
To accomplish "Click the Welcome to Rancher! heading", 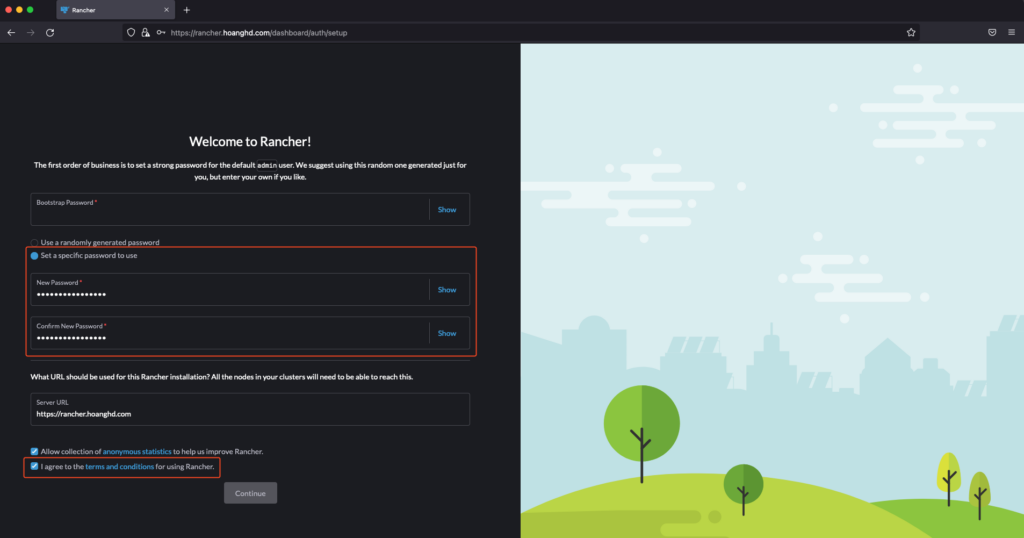I will (x=250, y=141).
